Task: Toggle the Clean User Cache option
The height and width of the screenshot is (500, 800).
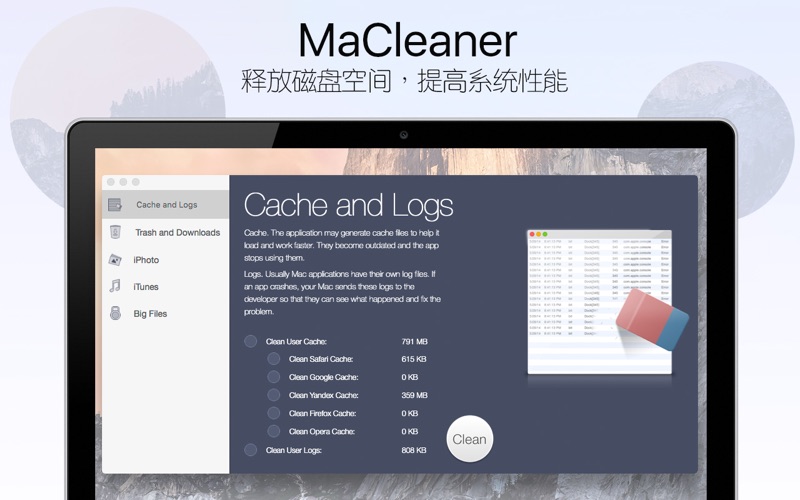Action: coord(251,341)
